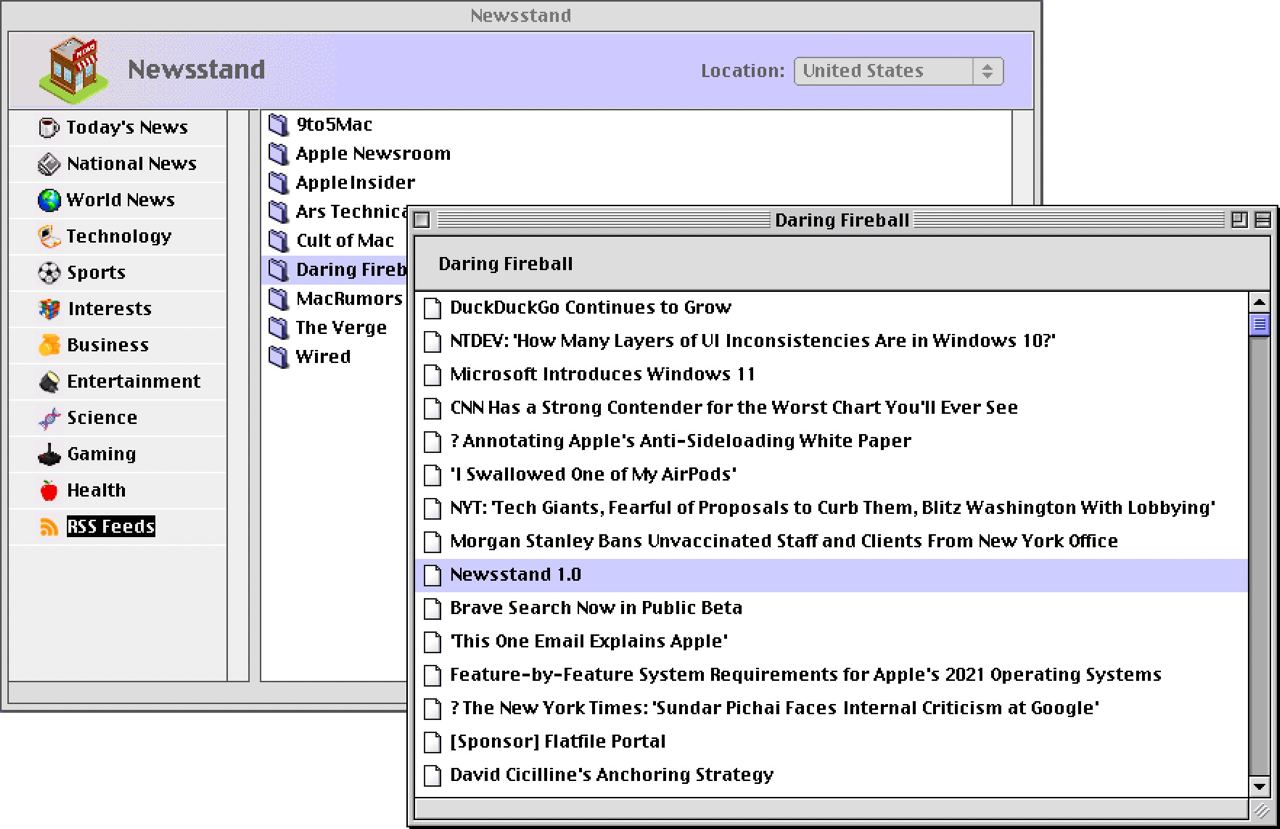The image size is (1280, 829).
Task: Open Annotating Apple's Anti-Sideloading White Paper
Action: pyautogui.click(x=680, y=440)
